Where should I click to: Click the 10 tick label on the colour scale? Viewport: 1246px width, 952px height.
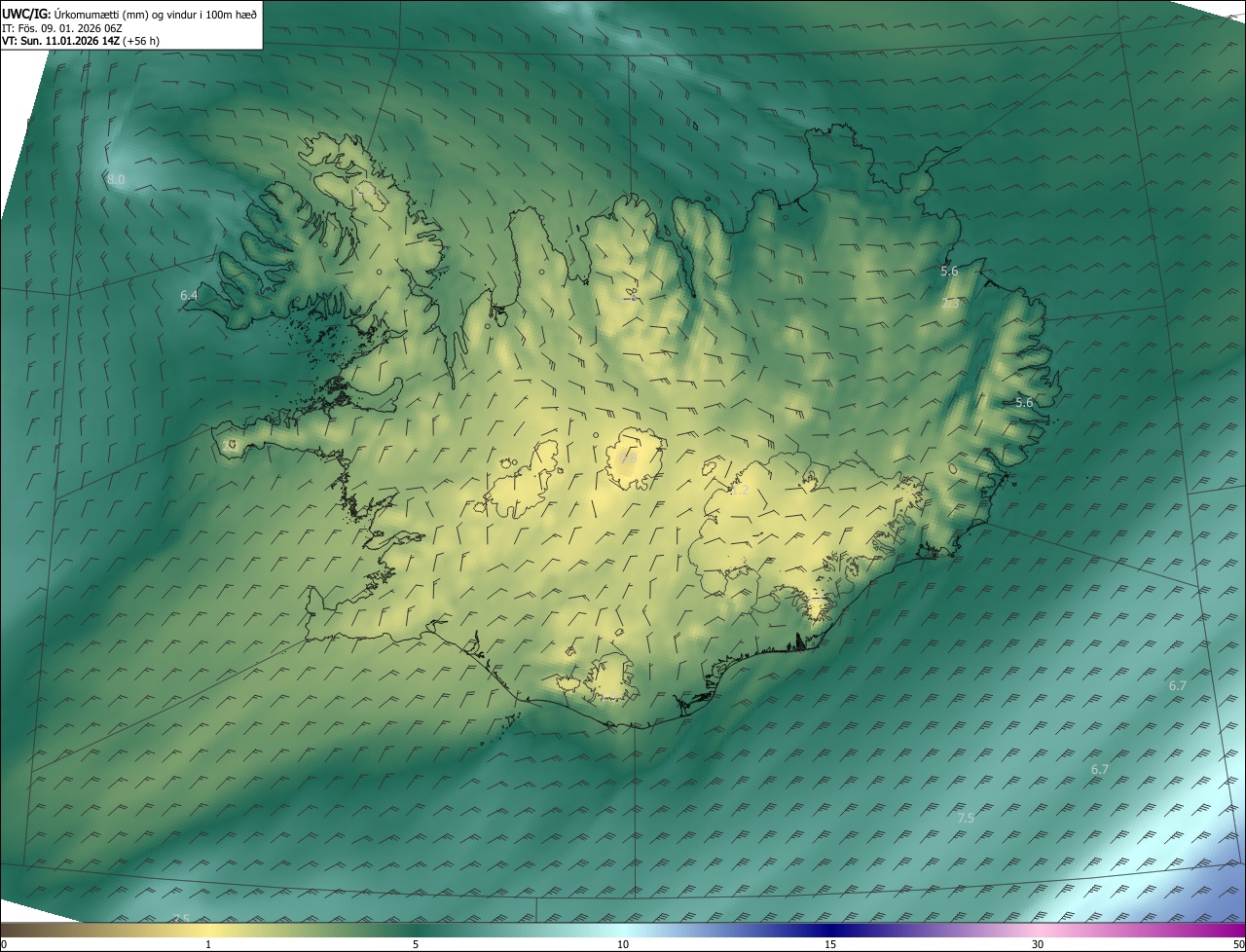[x=623, y=944]
